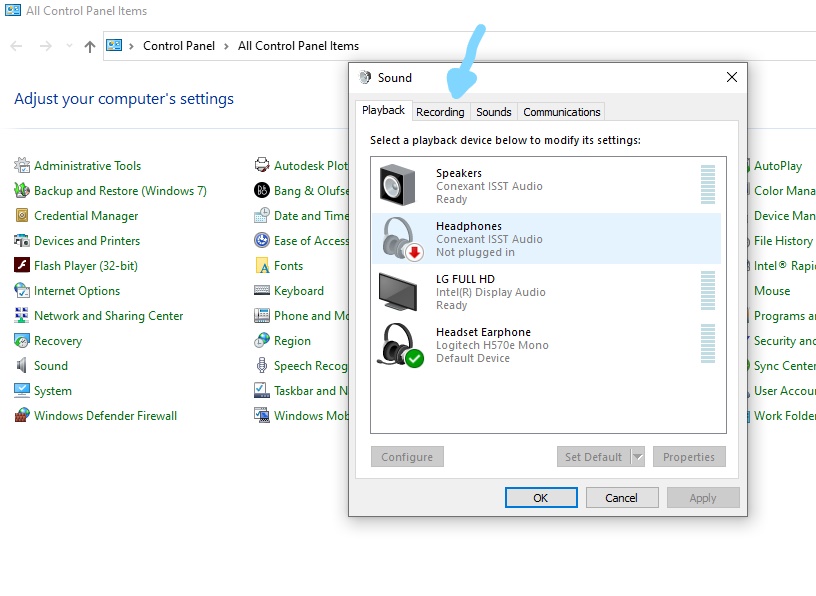This screenshot has height=596, width=816.
Task: Click the Apply button
Action: (x=703, y=498)
